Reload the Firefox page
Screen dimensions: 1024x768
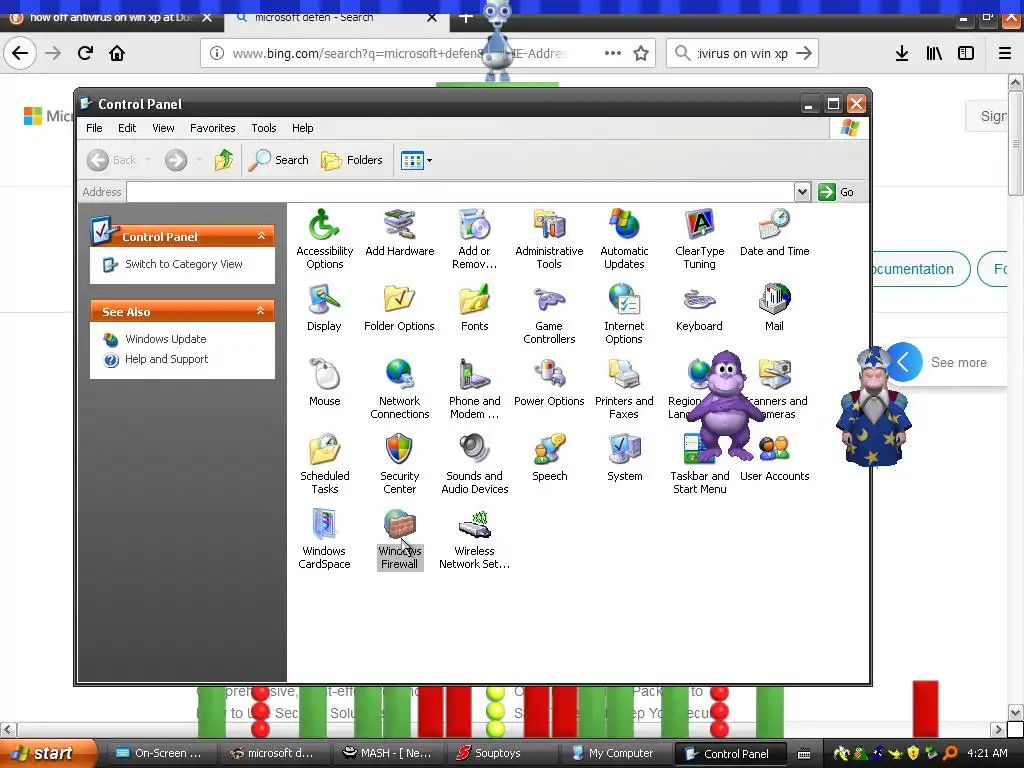pos(85,53)
